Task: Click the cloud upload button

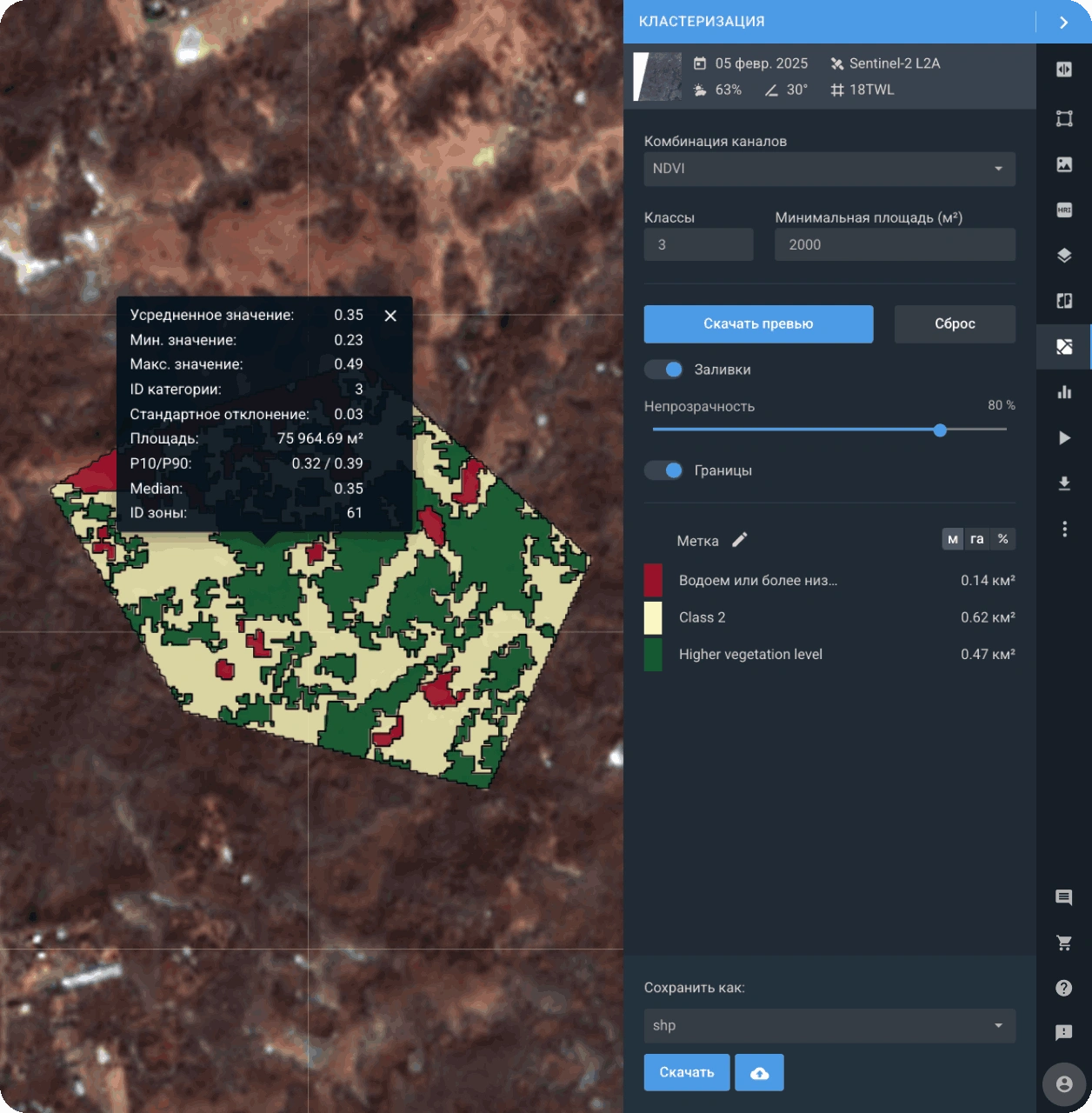Action: [759, 1073]
